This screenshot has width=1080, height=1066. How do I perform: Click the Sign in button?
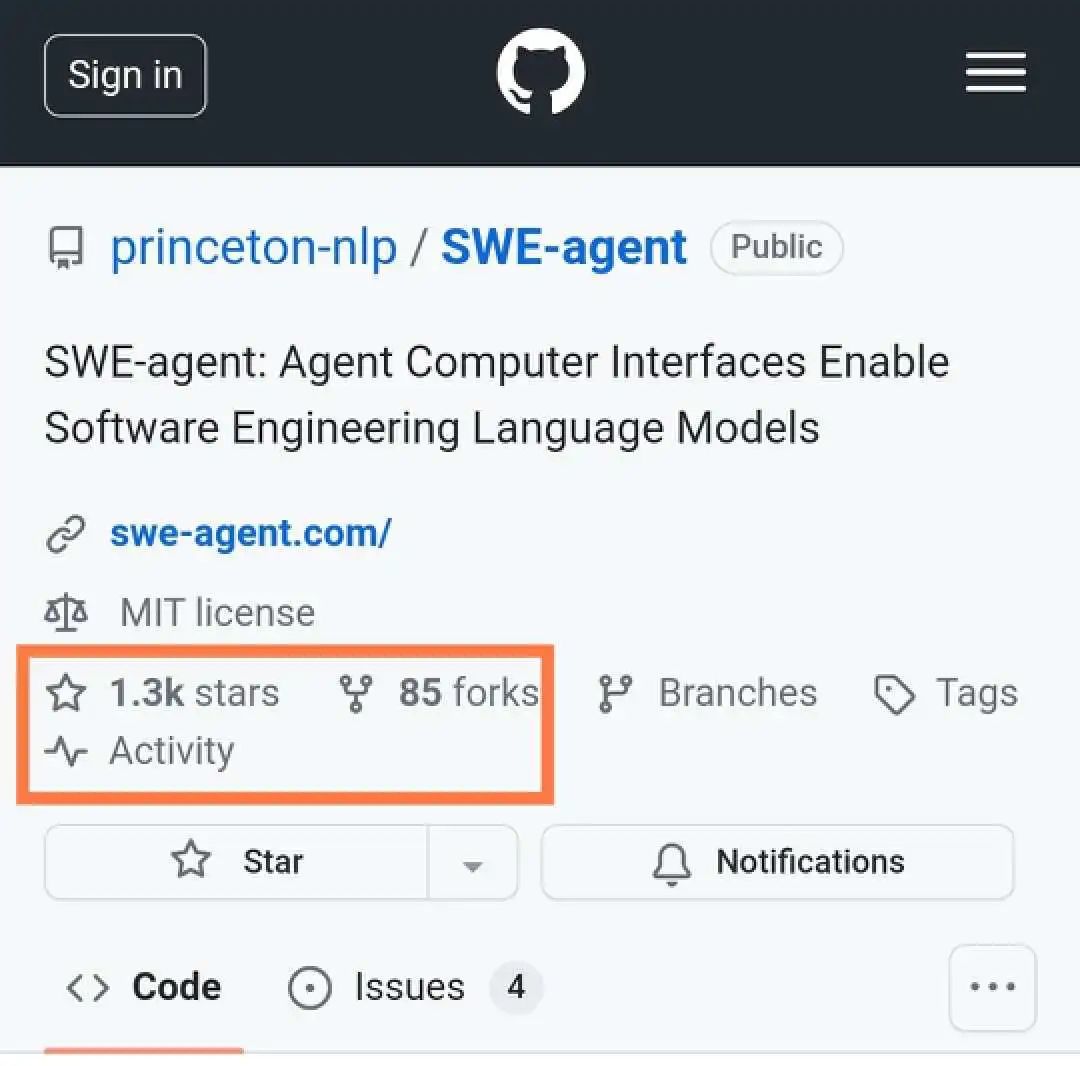pos(125,75)
